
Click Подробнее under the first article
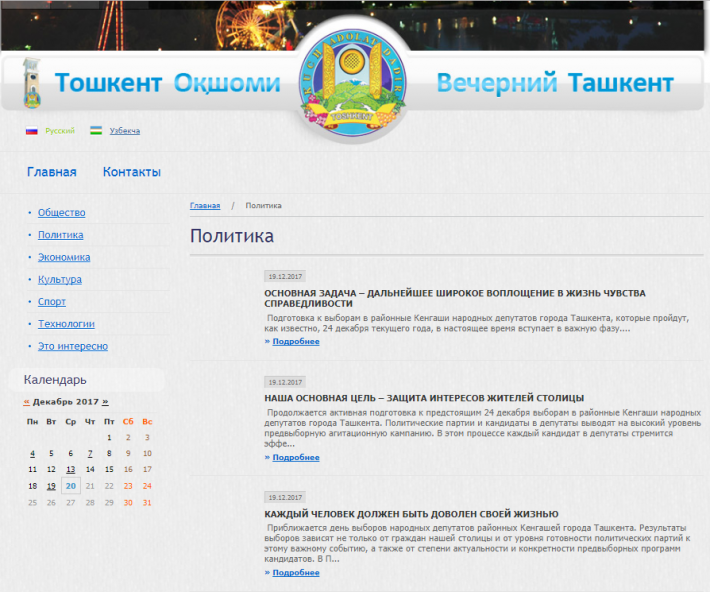295,341
